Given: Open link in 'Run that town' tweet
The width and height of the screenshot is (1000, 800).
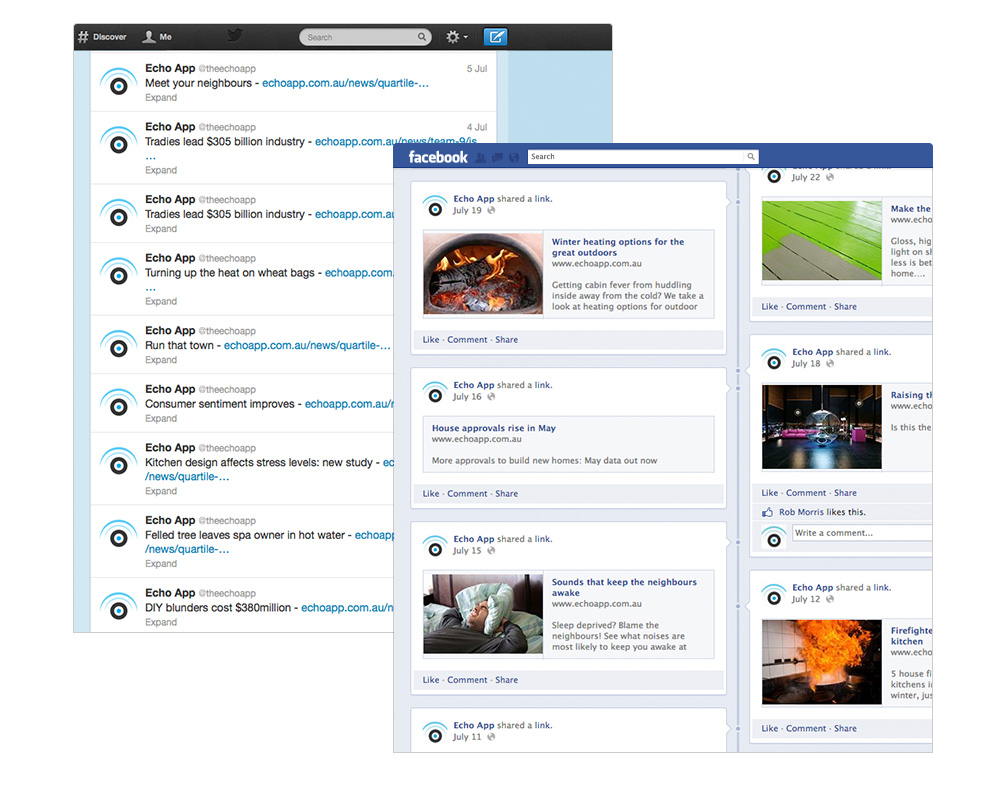Looking at the screenshot, I should 307,345.
